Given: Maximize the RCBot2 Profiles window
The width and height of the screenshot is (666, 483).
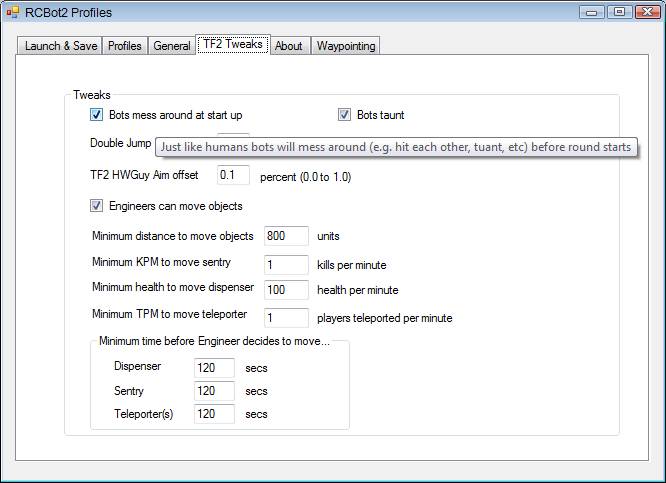Looking at the screenshot, I should tap(619, 12).
